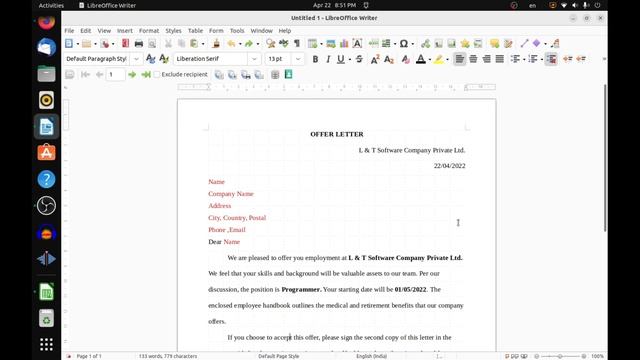Align paragraph right
640x360 pixels.
(x=487, y=59)
